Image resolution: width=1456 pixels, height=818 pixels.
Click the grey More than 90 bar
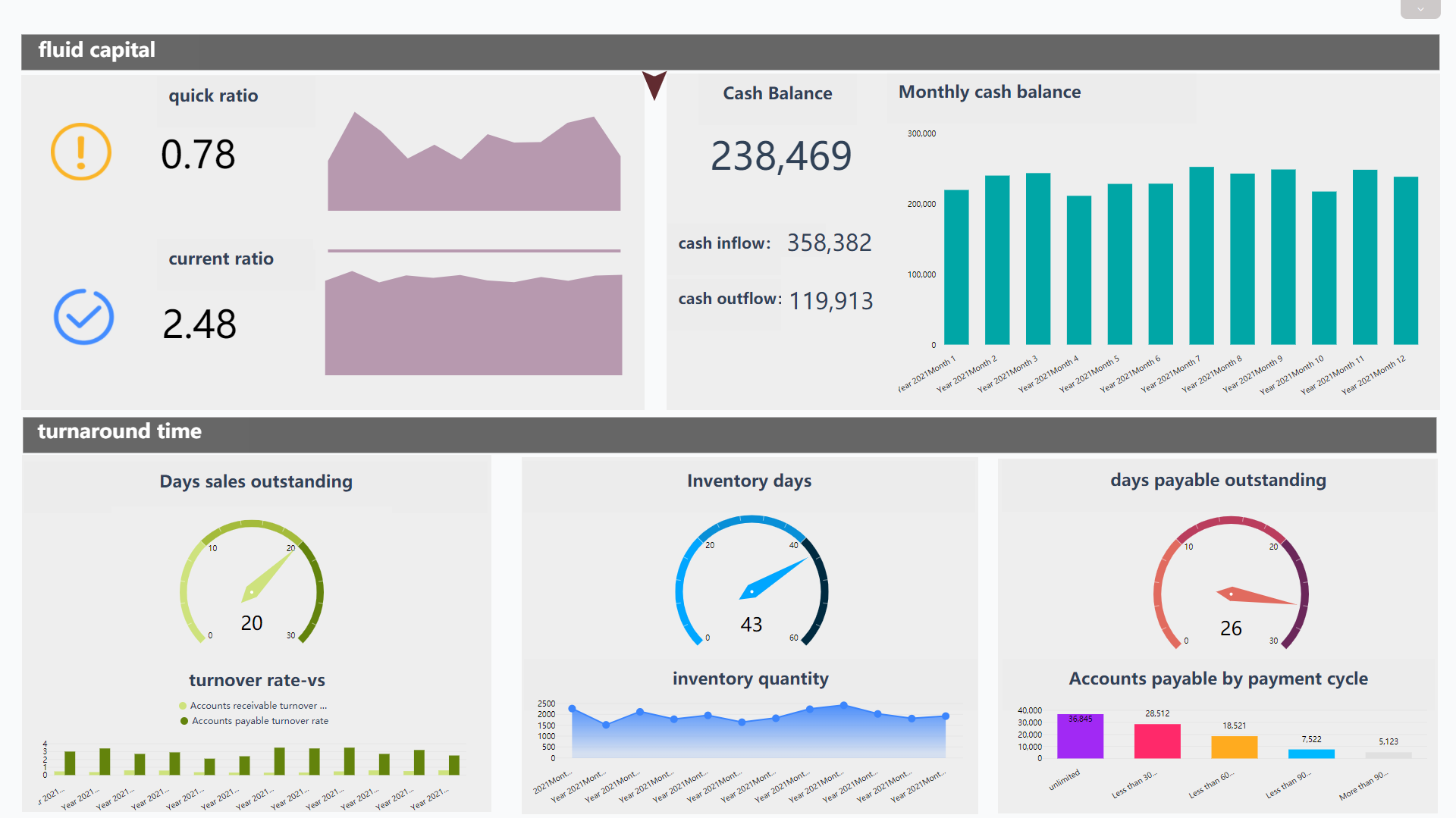click(1389, 755)
